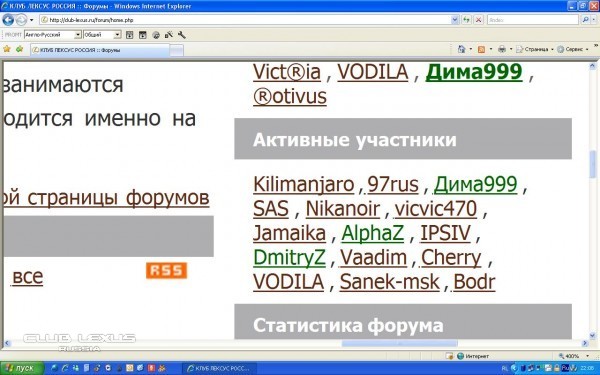This screenshot has height=375, width=600.
Task: Refresh the page with the green arrows
Action: point(466,20)
